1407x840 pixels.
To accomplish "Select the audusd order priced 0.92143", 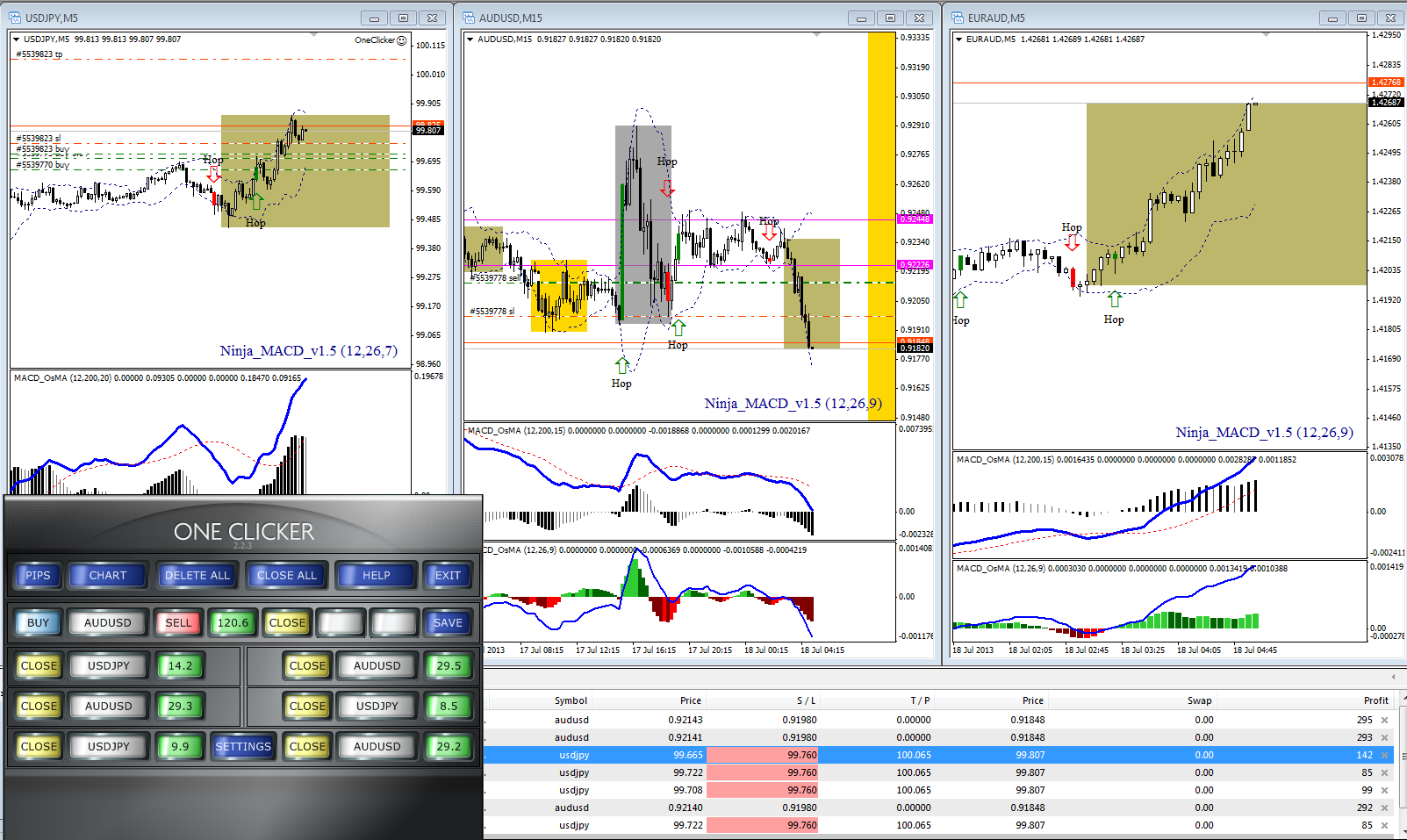I will (939, 720).
